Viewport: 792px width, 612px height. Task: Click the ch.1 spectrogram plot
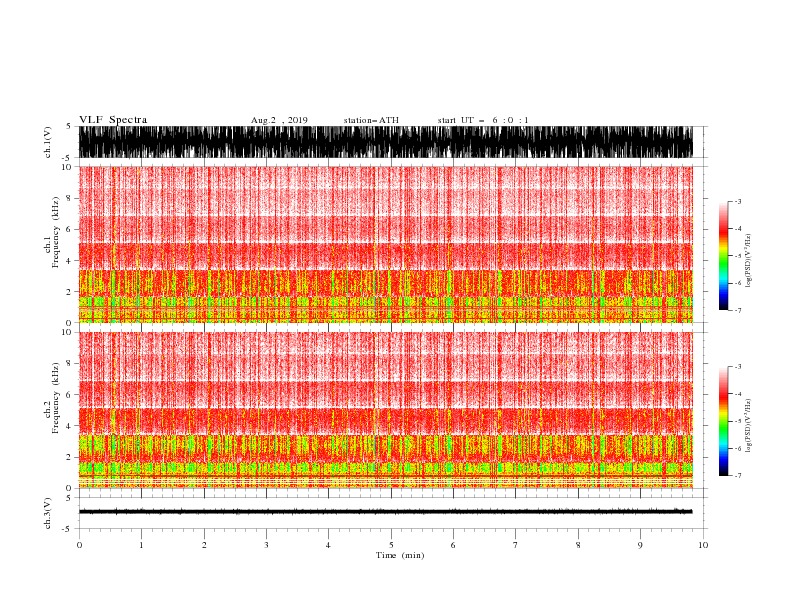click(x=385, y=244)
